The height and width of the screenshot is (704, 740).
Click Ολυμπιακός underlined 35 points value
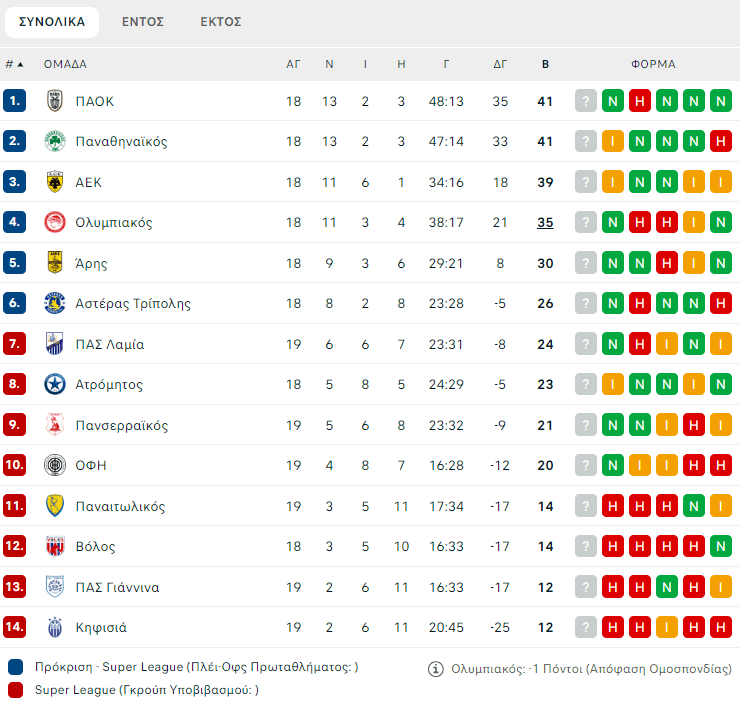(x=545, y=223)
